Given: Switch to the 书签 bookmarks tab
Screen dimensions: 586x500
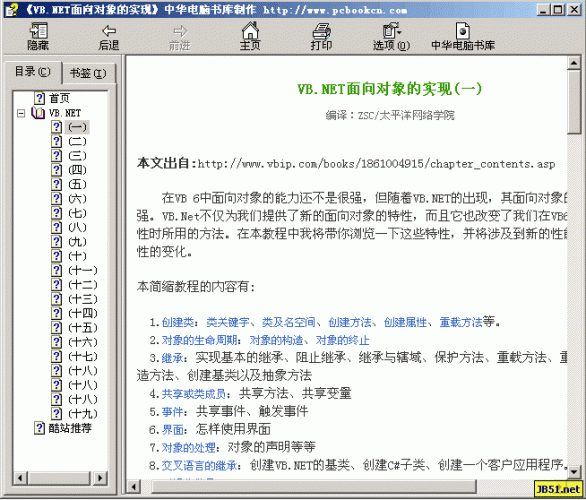Looking at the screenshot, I should pyautogui.click(x=88, y=73).
